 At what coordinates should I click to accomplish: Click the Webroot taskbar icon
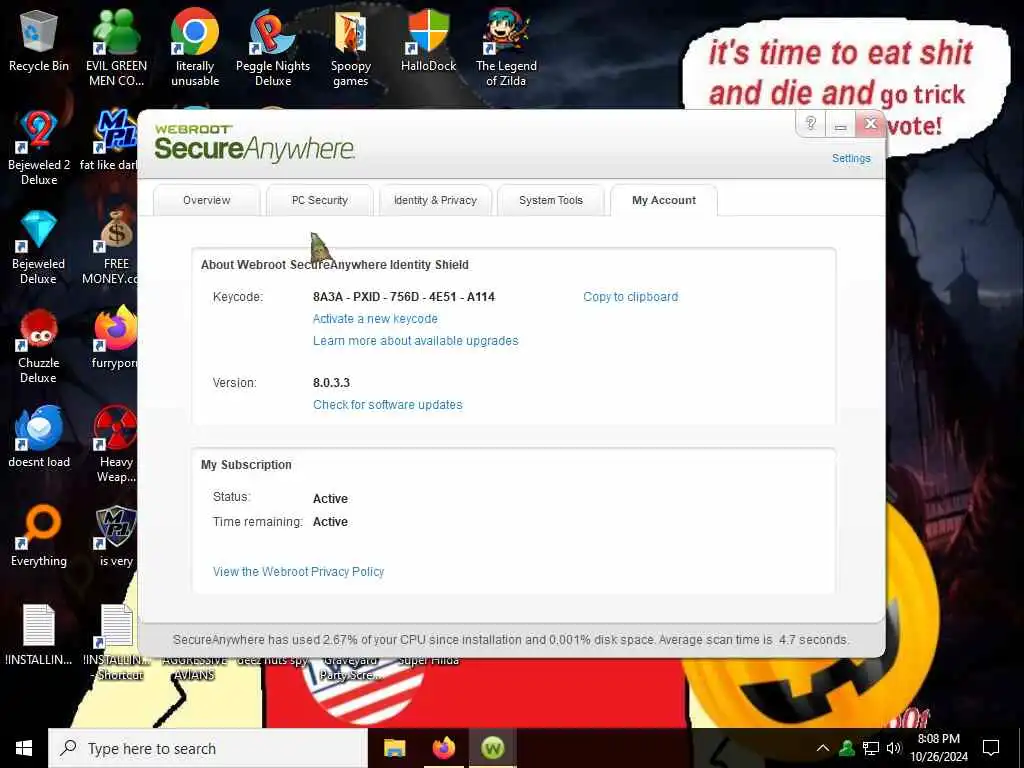tap(493, 748)
